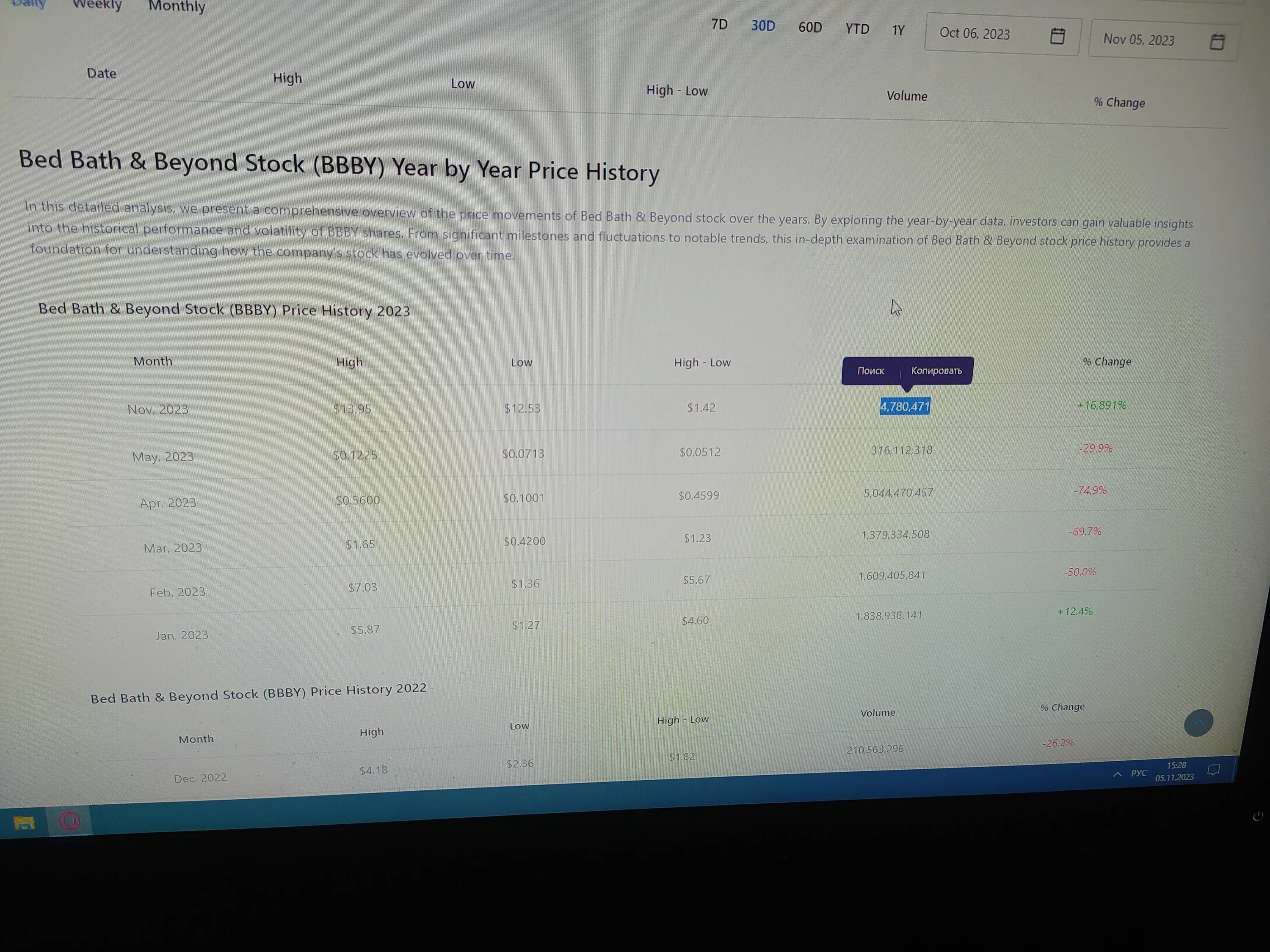Open the Opera browser taskbar icon
The width and height of the screenshot is (1270, 952).
coord(69,821)
